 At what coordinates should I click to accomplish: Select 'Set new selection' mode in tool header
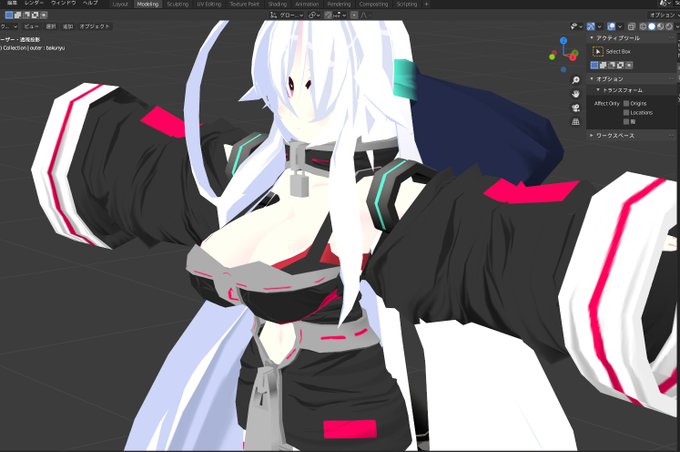pos(9,15)
